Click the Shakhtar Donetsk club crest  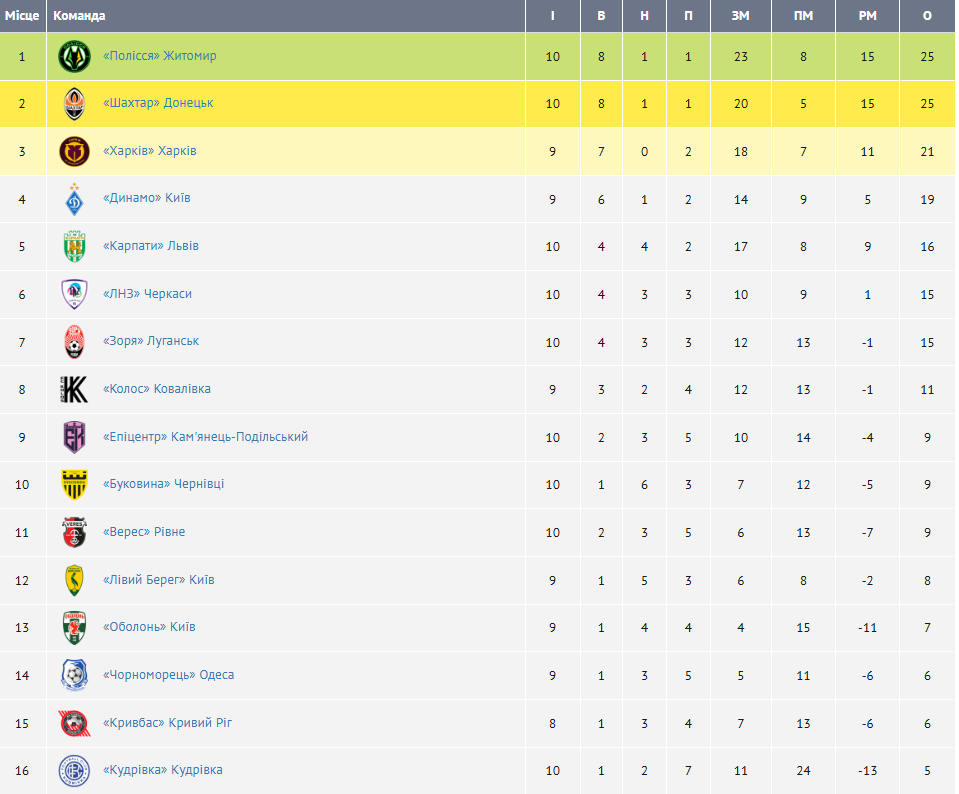coord(75,103)
